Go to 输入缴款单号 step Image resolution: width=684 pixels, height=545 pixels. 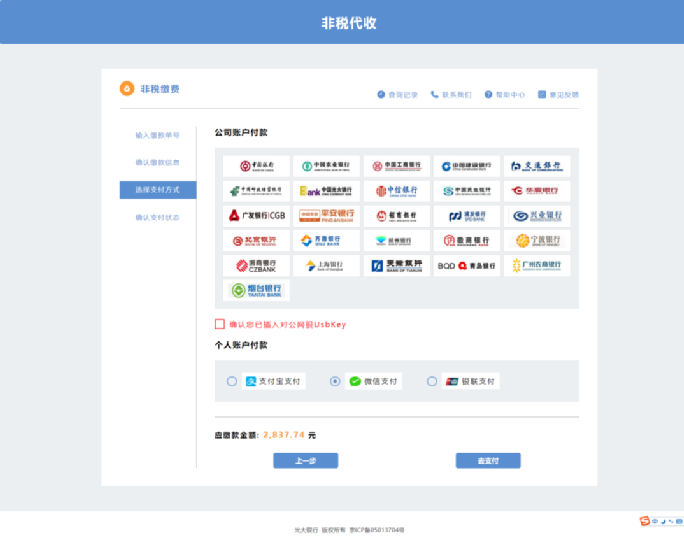click(x=157, y=135)
